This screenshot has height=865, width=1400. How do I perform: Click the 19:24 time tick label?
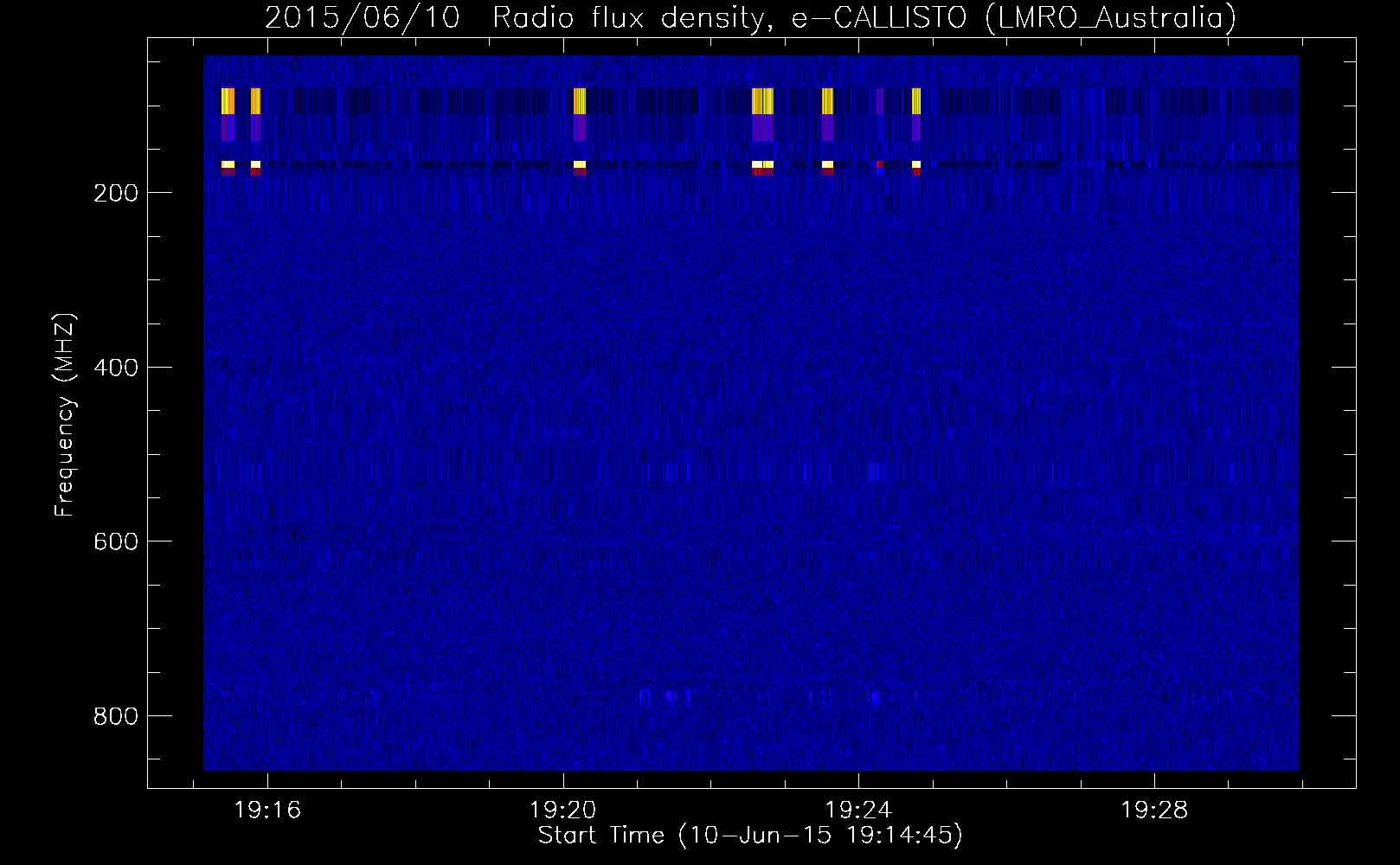click(x=858, y=810)
